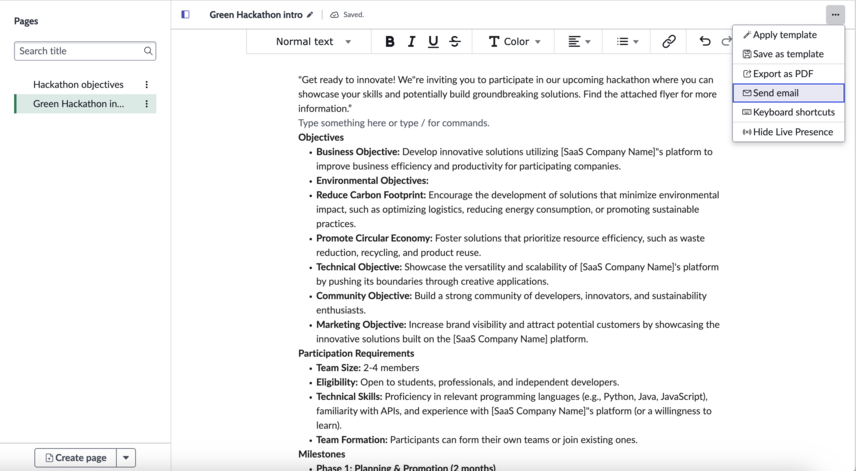Insert a hyperlink with link icon

coord(669,41)
